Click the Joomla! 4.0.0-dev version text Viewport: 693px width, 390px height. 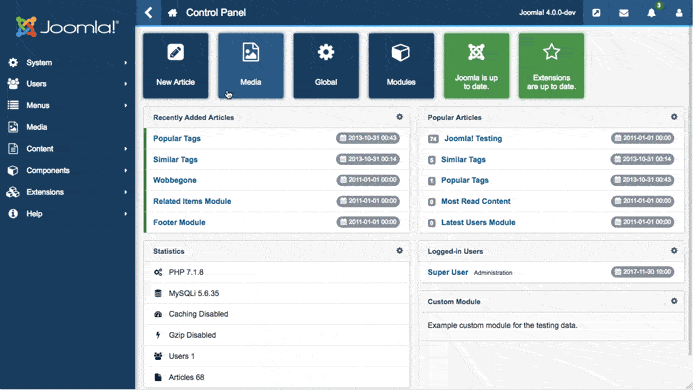tap(547, 13)
